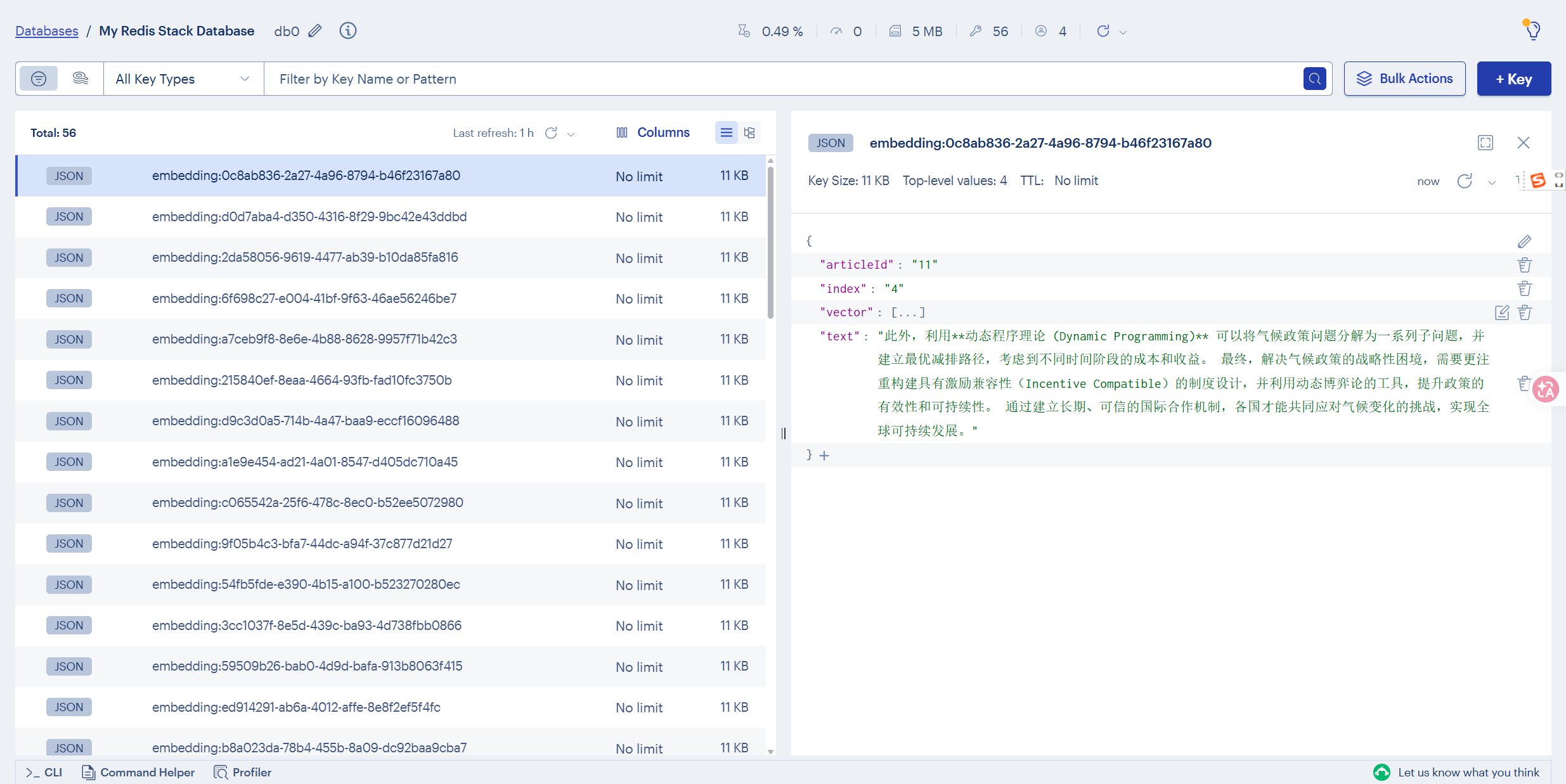Image resolution: width=1566 pixels, height=784 pixels.
Task: Click the Filter by Key Name input
Action: [780, 79]
